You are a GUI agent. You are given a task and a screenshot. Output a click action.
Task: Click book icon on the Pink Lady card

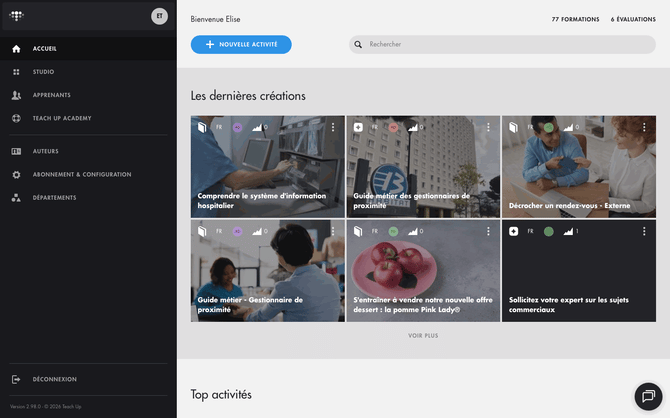(358, 231)
